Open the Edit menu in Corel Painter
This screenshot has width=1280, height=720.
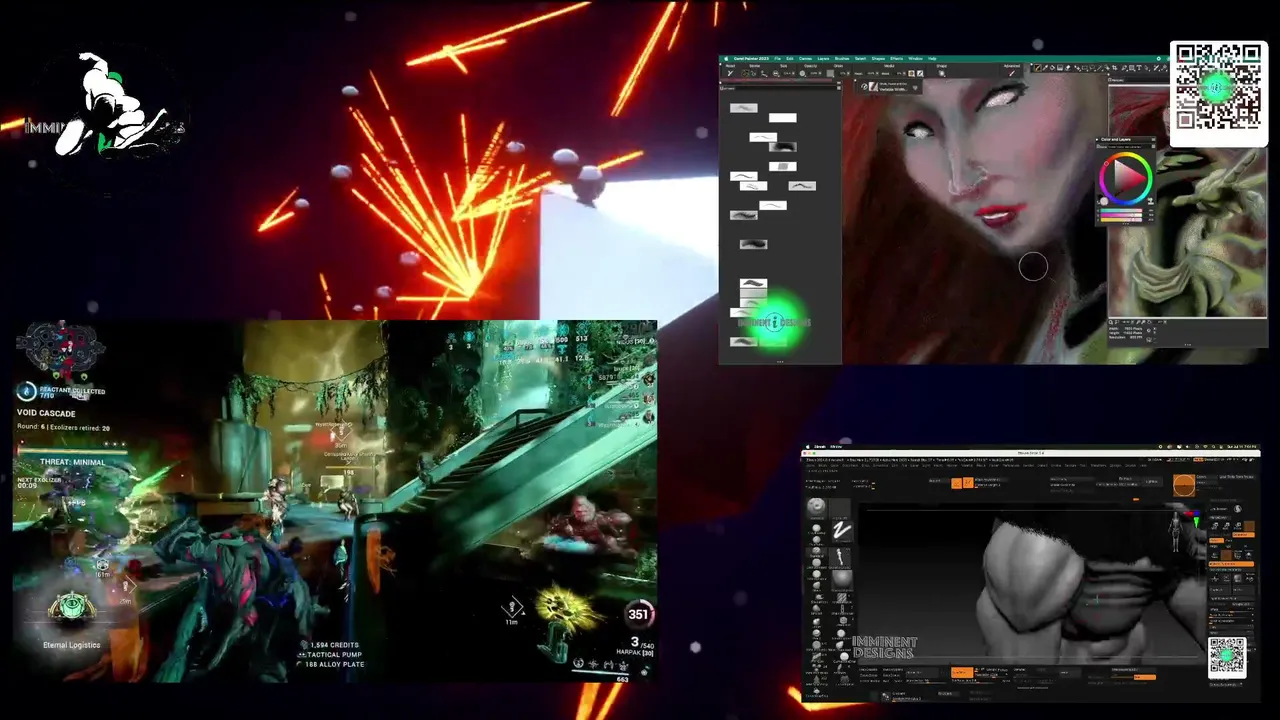(790, 59)
